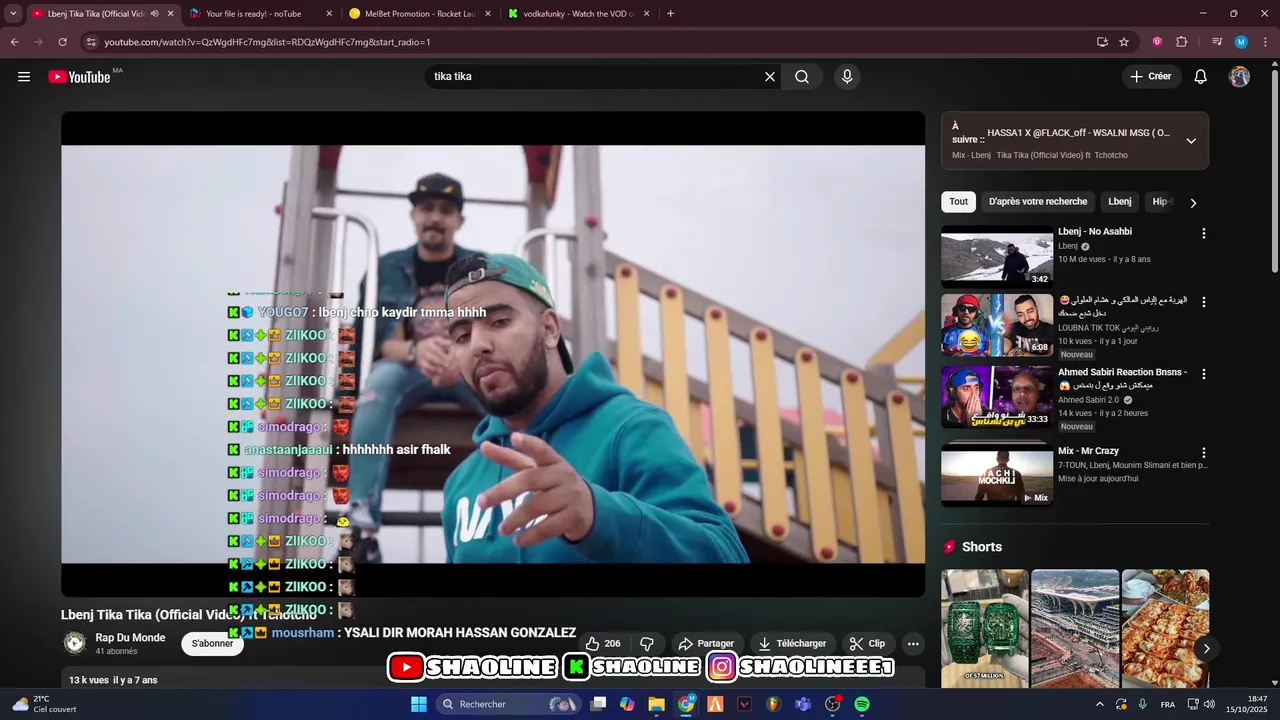This screenshot has width=1280, height=720.
Task: Dislike the video with thumbs down
Action: (647, 644)
